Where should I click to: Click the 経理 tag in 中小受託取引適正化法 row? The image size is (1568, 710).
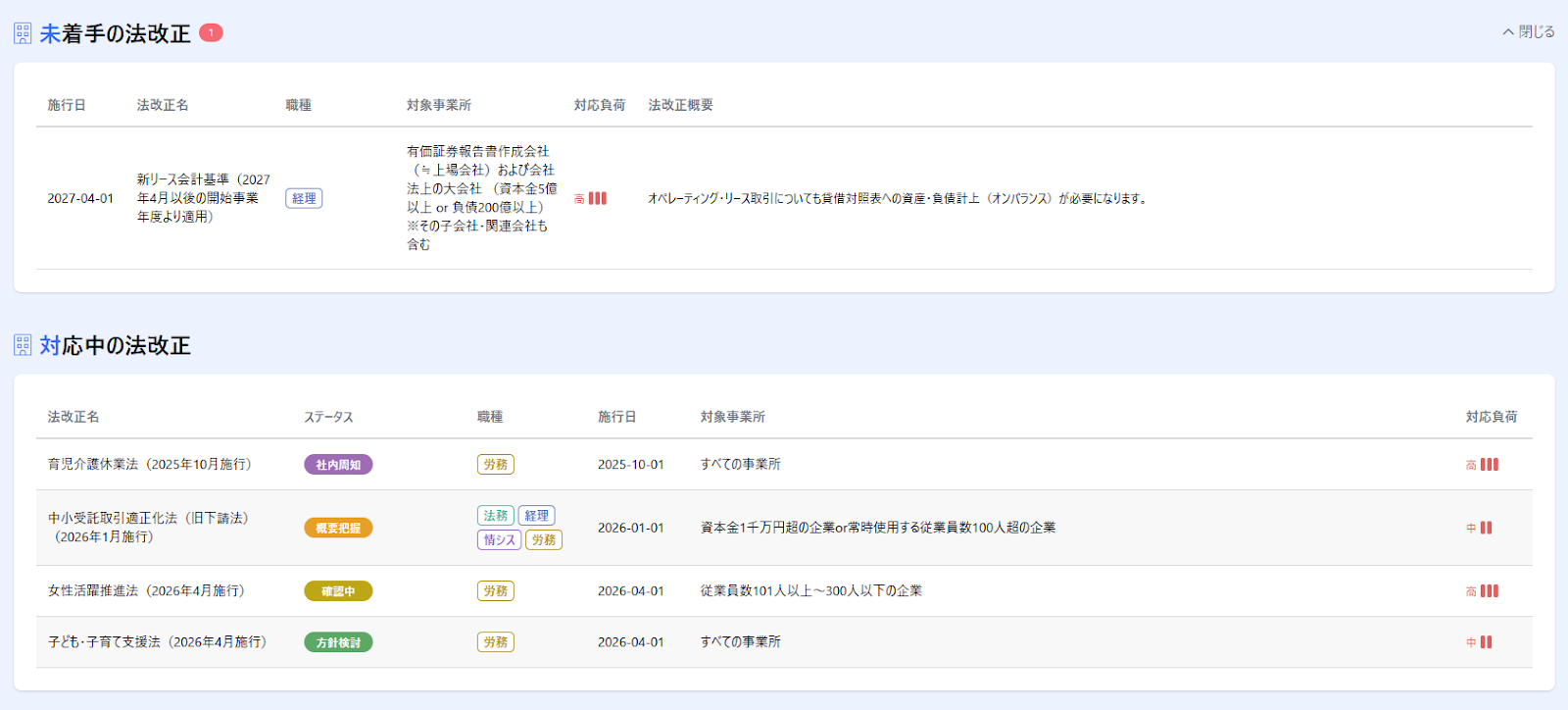(x=536, y=516)
